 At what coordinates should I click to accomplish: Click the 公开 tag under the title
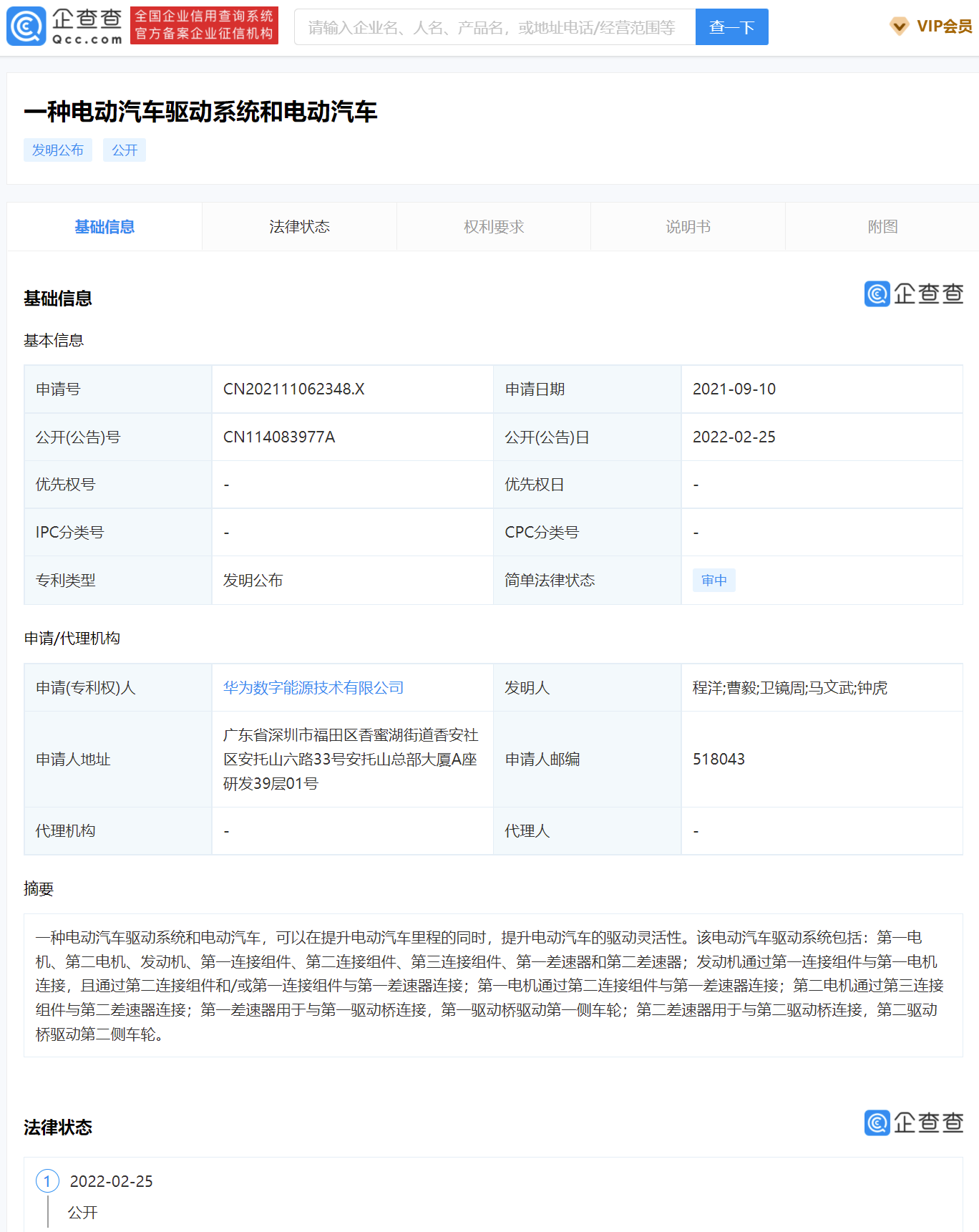pyautogui.click(x=125, y=150)
